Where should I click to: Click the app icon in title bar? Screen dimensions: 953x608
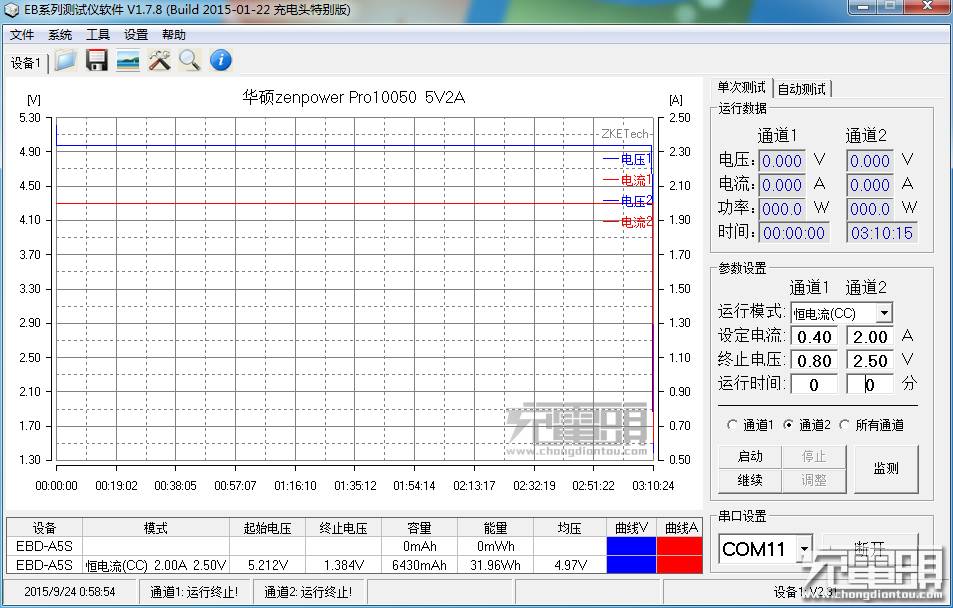[x=11, y=10]
